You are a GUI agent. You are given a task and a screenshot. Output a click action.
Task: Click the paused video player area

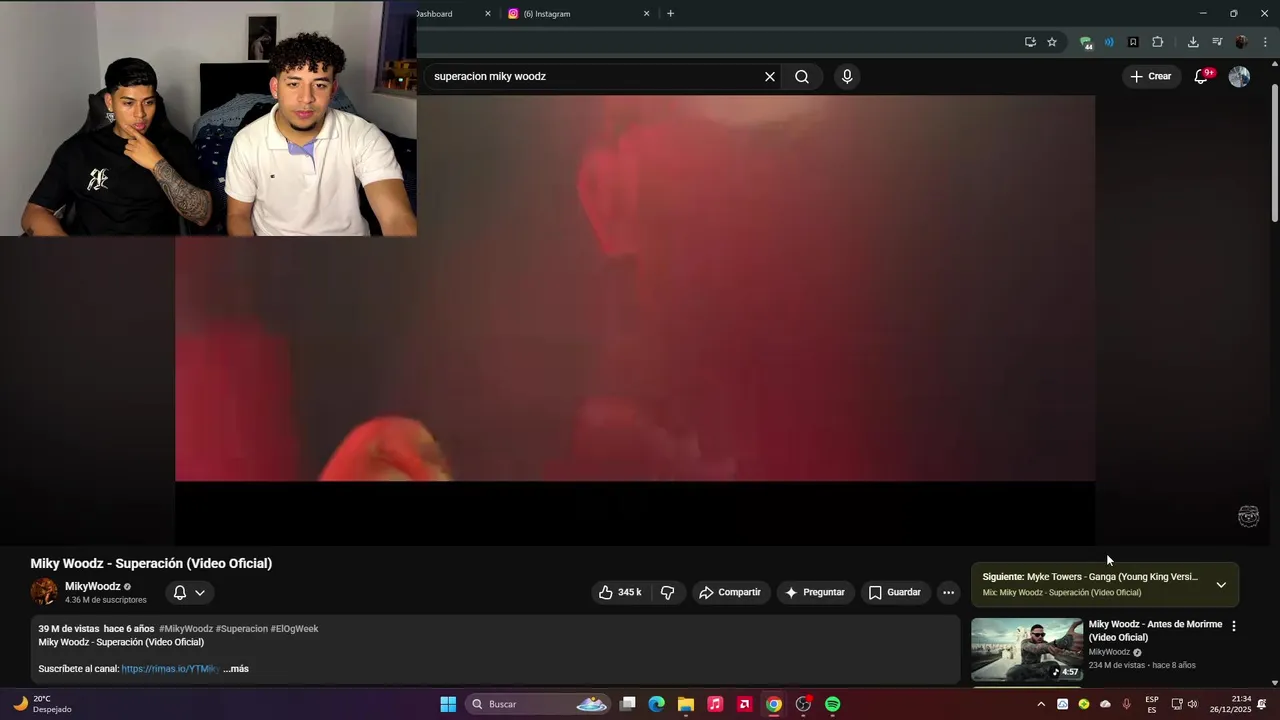[635, 320]
